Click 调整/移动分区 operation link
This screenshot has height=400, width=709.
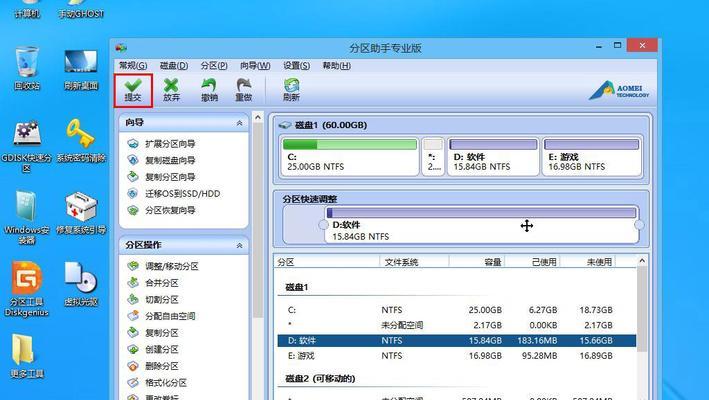[172, 266]
